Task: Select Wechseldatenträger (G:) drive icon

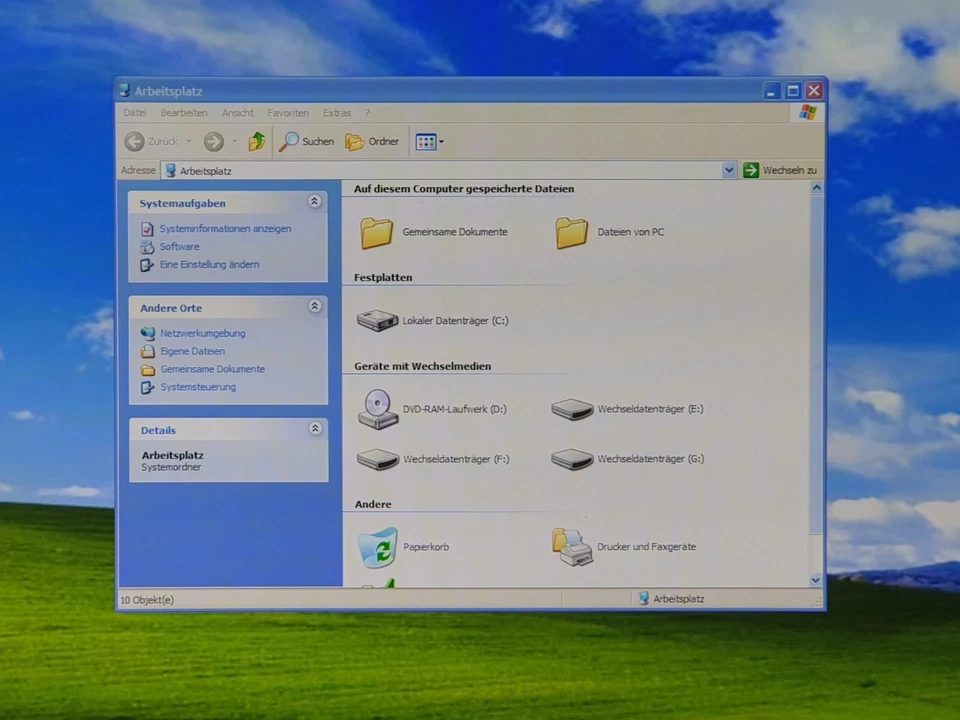Action: pos(572,459)
